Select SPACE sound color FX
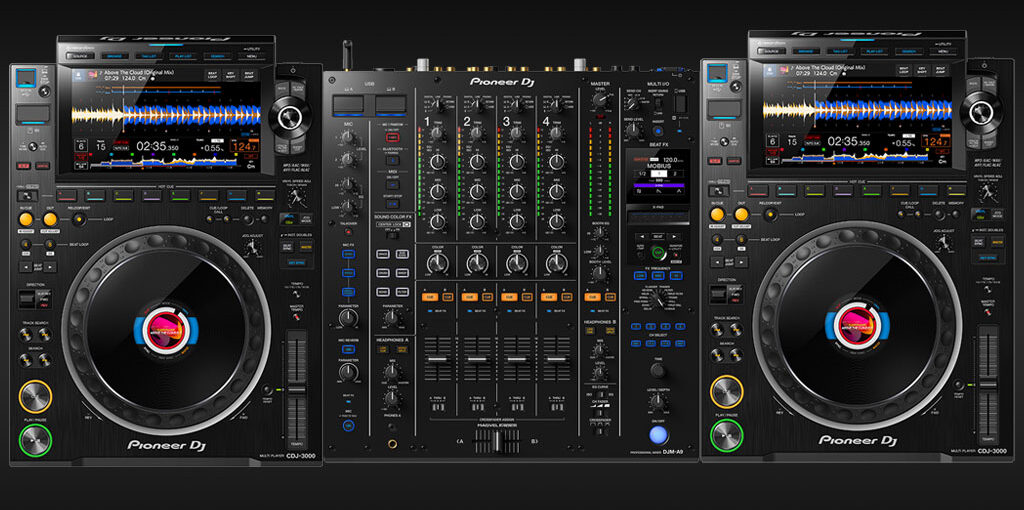The width and height of the screenshot is (1024, 510). click(x=383, y=254)
